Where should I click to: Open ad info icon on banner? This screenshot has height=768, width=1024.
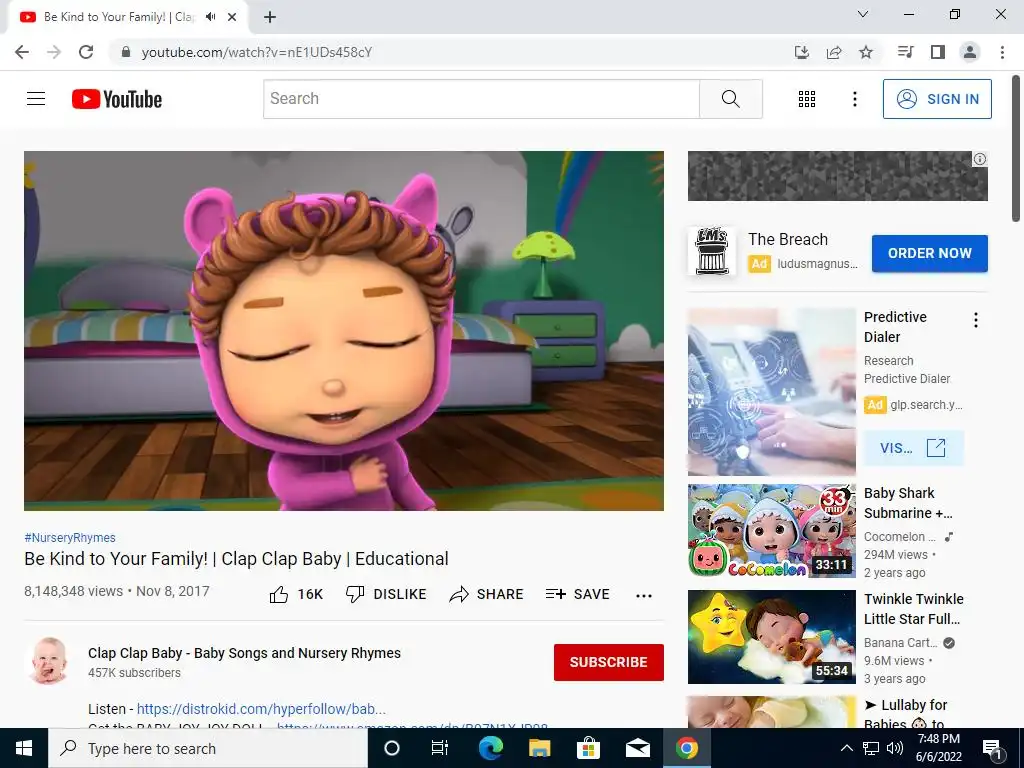pos(980,159)
